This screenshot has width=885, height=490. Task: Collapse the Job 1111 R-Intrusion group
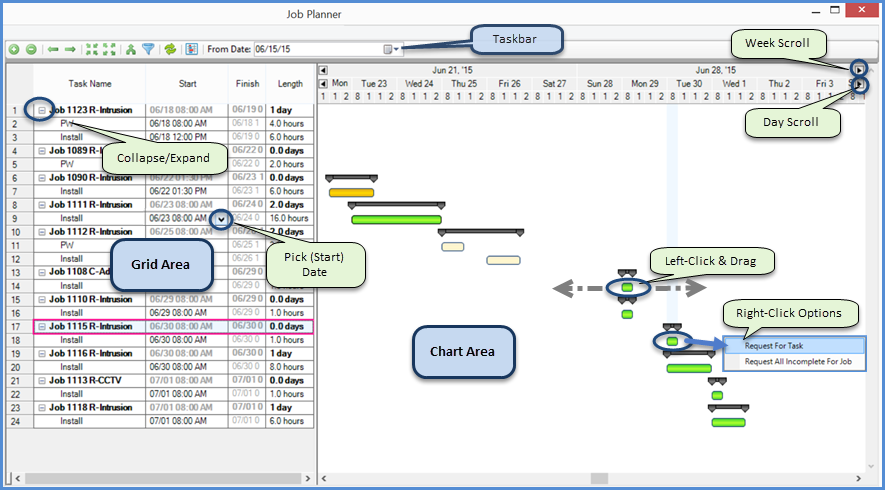(x=41, y=205)
